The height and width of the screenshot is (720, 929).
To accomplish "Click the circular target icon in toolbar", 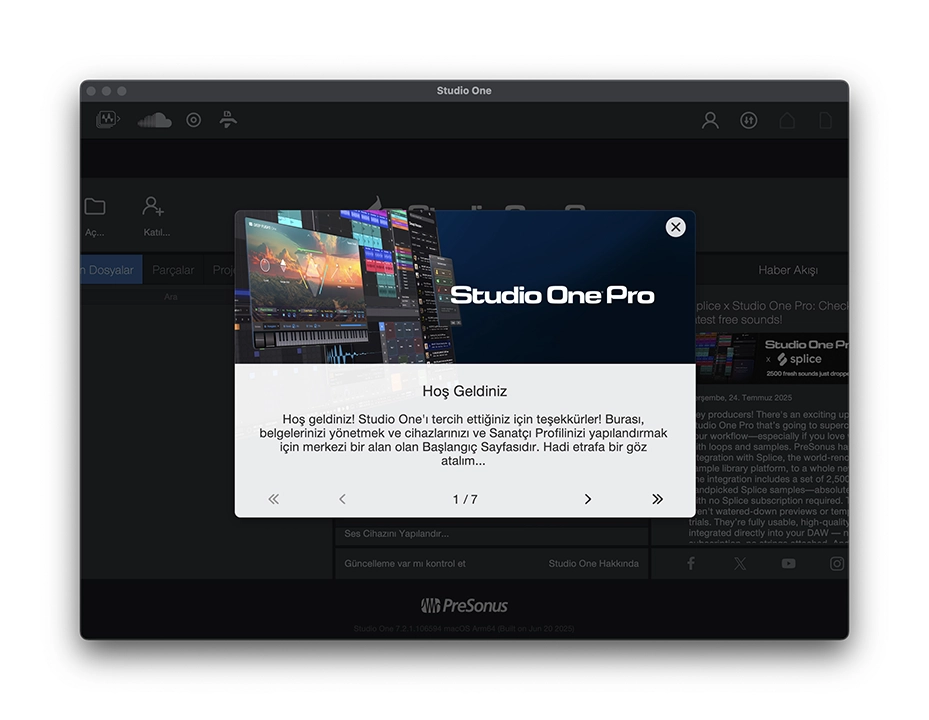I will pyautogui.click(x=194, y=120).
